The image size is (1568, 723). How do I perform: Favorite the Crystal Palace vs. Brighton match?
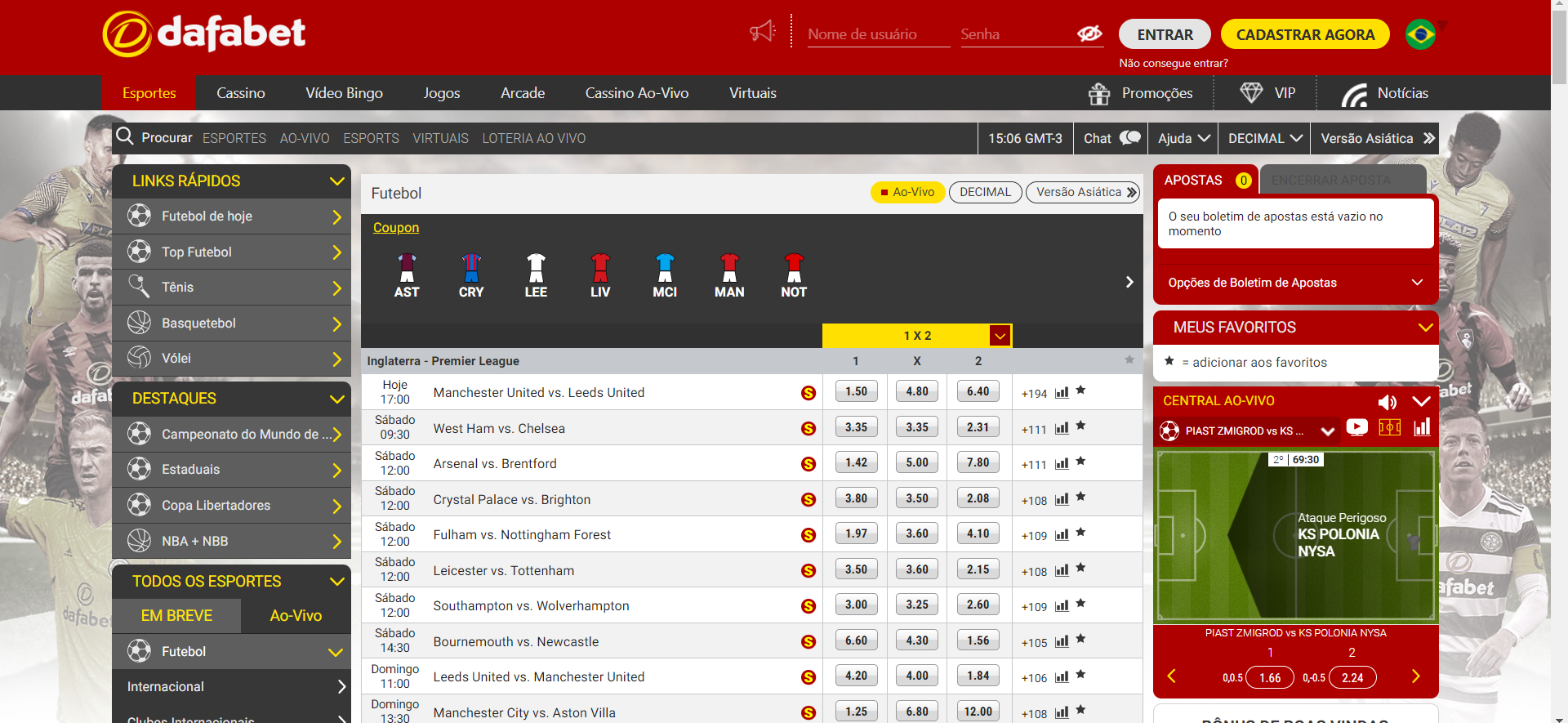pyautogui.click(x=1080, y=497)
